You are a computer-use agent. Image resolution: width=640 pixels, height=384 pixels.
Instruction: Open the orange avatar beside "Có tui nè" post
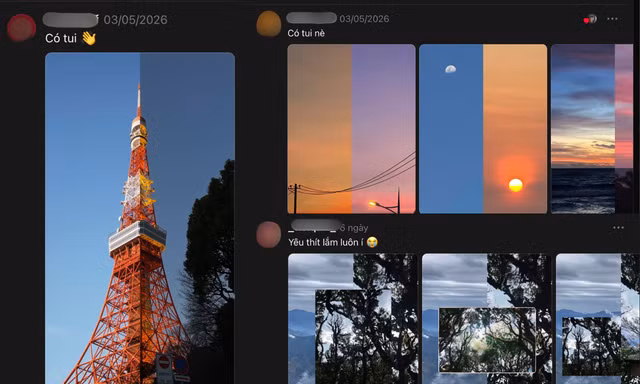pos(269,24)
